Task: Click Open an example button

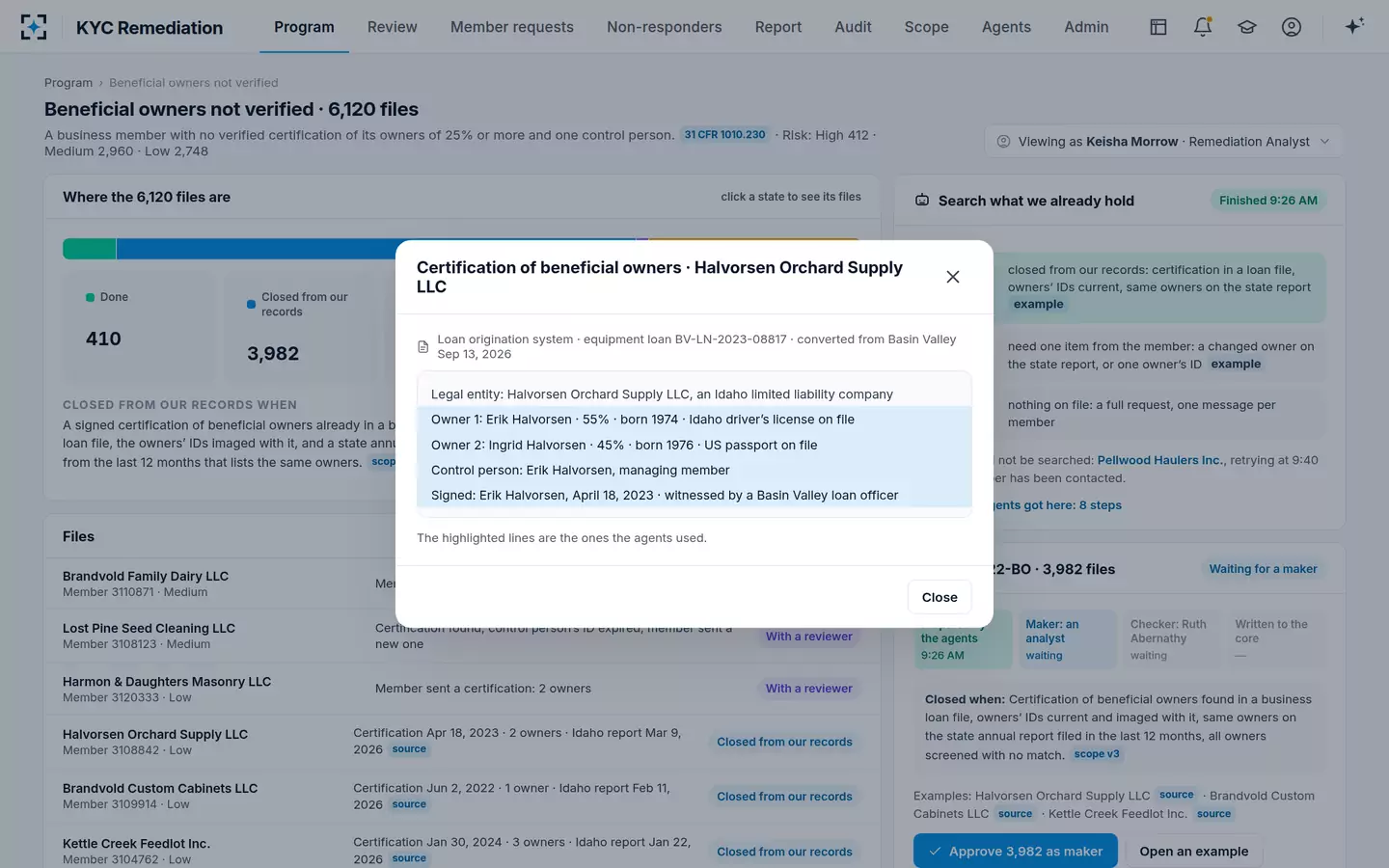Action: (x=1193, y=851)
